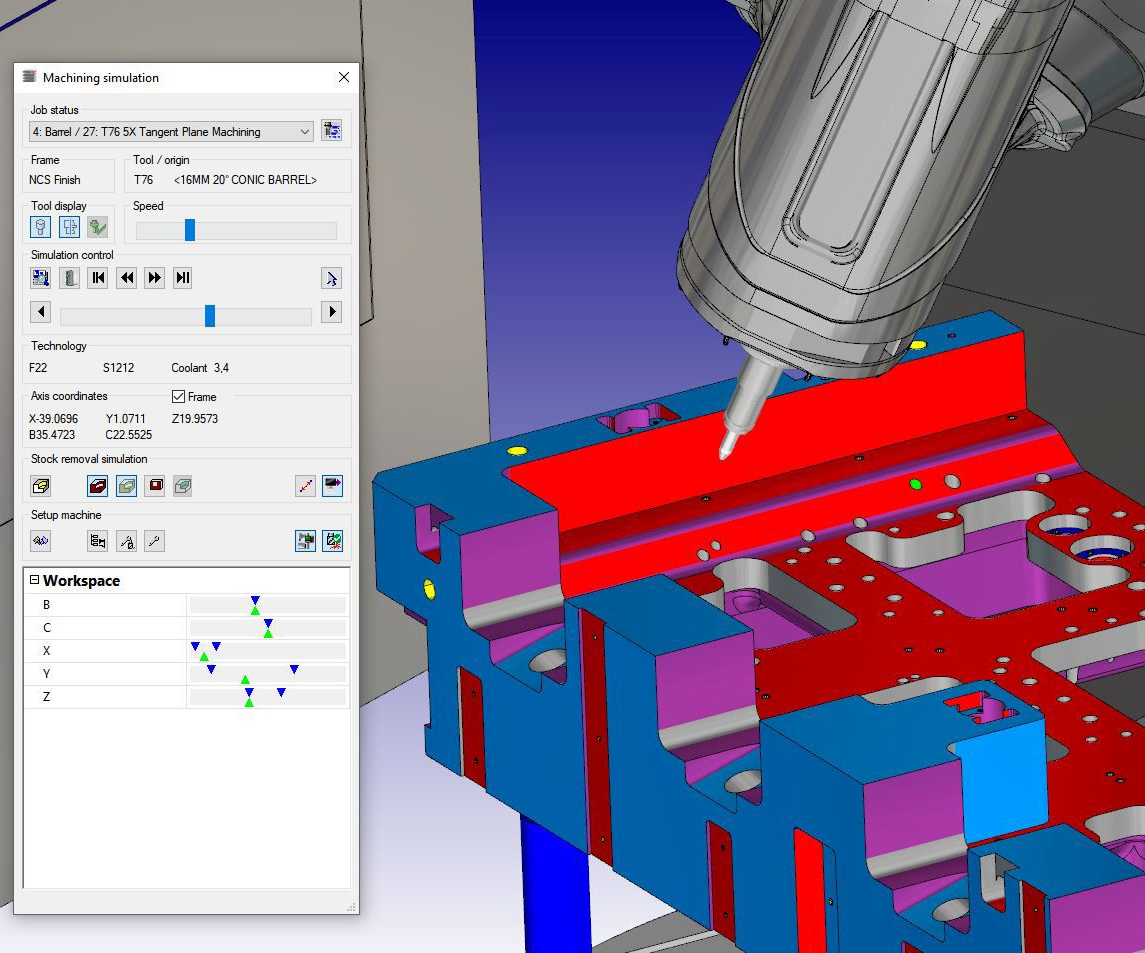
Task: Click the X-39.0696 coordinate value
Action: (53, 419)
